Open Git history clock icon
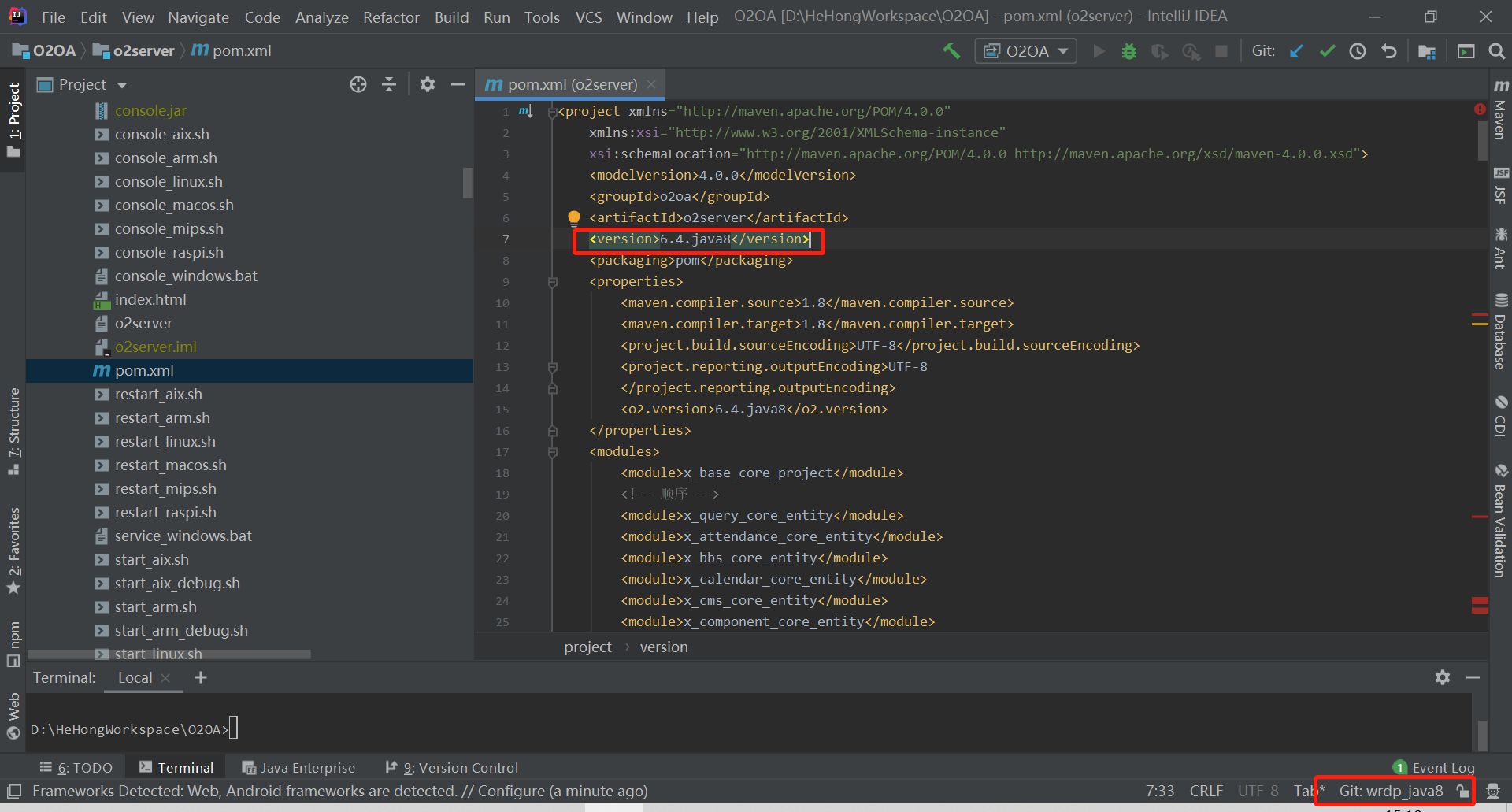This screenshot has width=1512, height=812. 1358,51
